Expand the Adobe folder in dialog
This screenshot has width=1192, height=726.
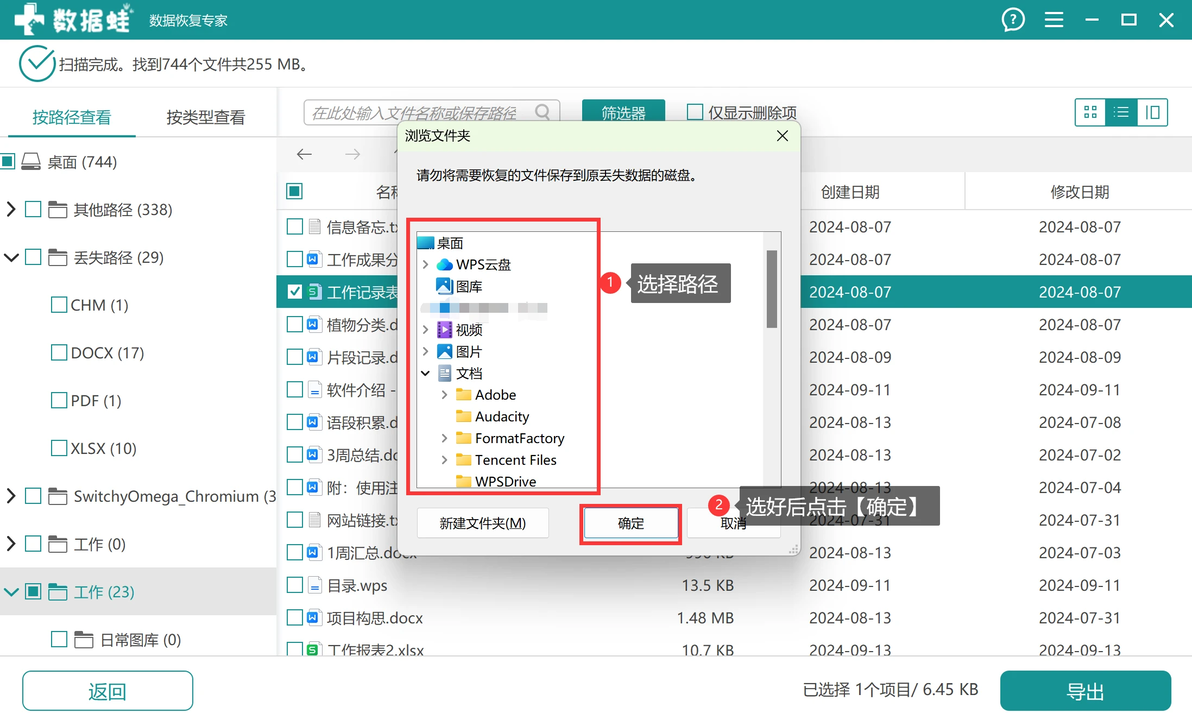[445, 395]
